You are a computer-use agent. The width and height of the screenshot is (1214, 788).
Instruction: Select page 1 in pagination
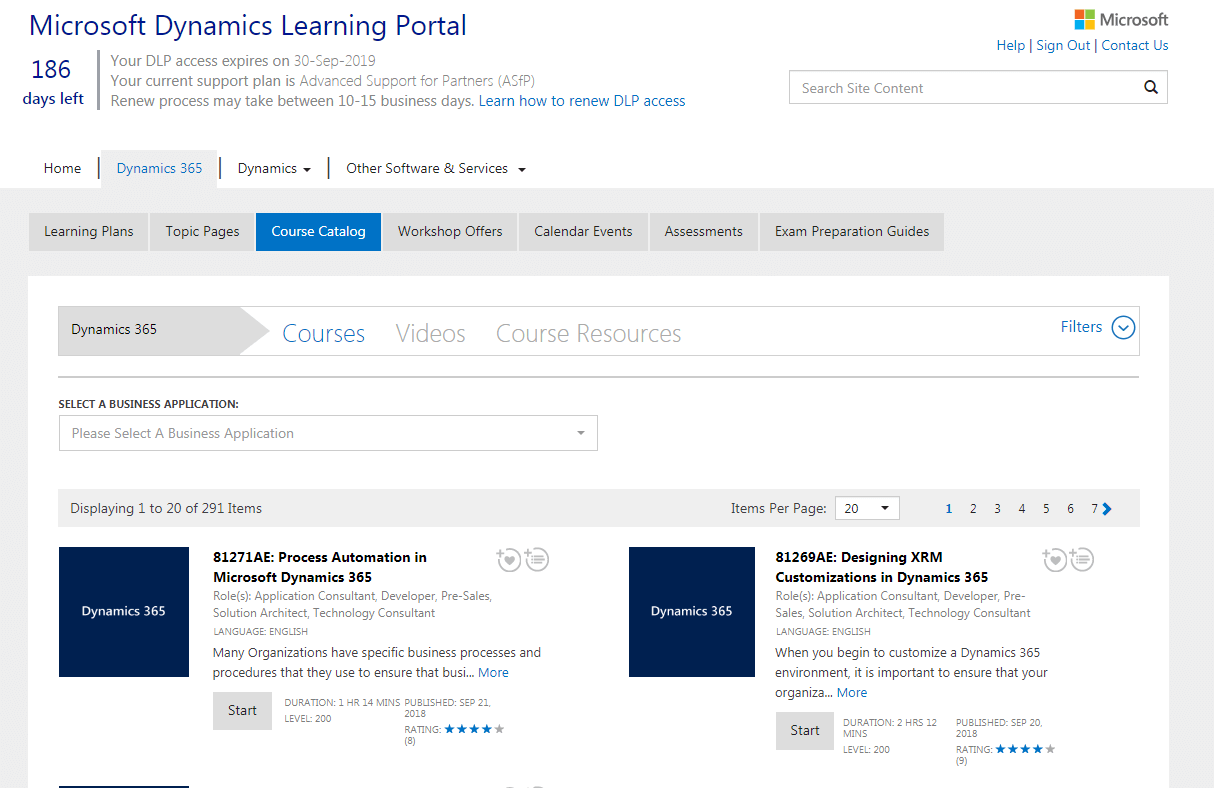pyautogui.click(x=949, y=509)
